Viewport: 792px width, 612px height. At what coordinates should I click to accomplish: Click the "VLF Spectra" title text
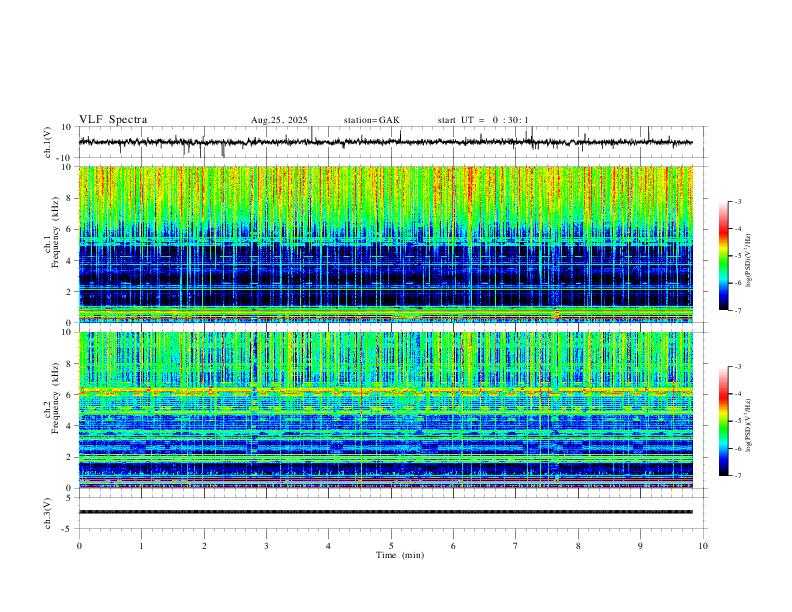pyautogui.click(x=113, y=120)
